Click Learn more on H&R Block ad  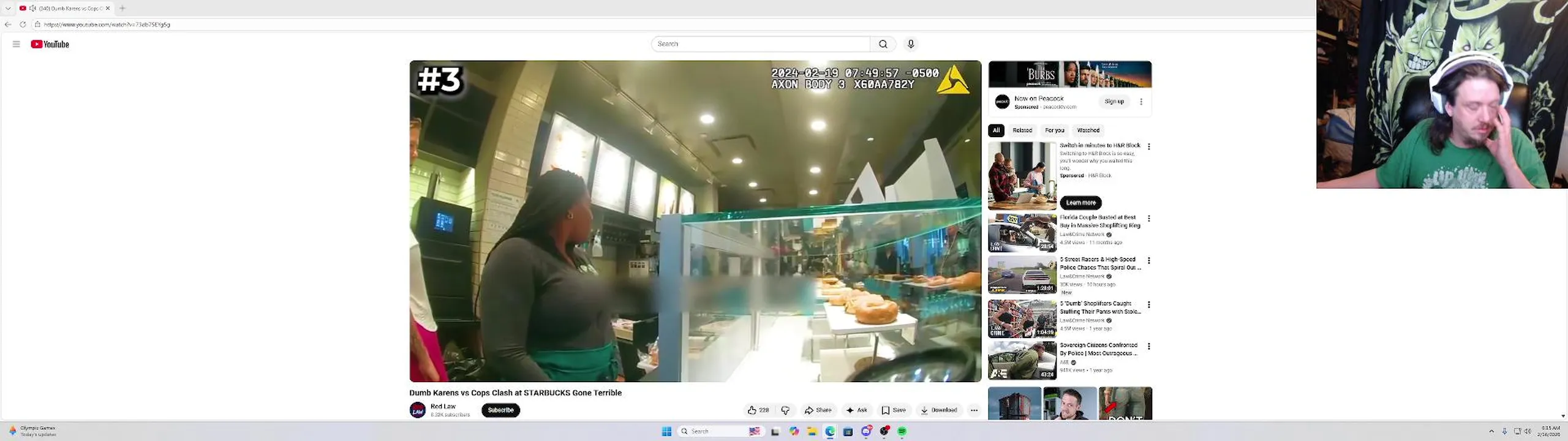coord(1080,203)
